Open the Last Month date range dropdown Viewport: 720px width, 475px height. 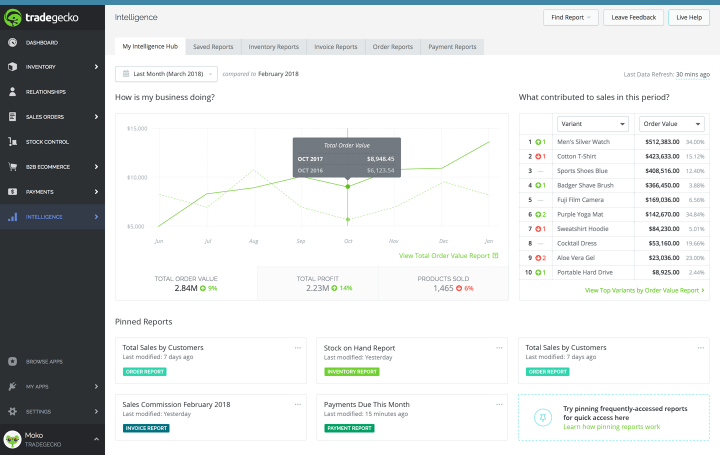pyautogui.click(x=166, y=74)
